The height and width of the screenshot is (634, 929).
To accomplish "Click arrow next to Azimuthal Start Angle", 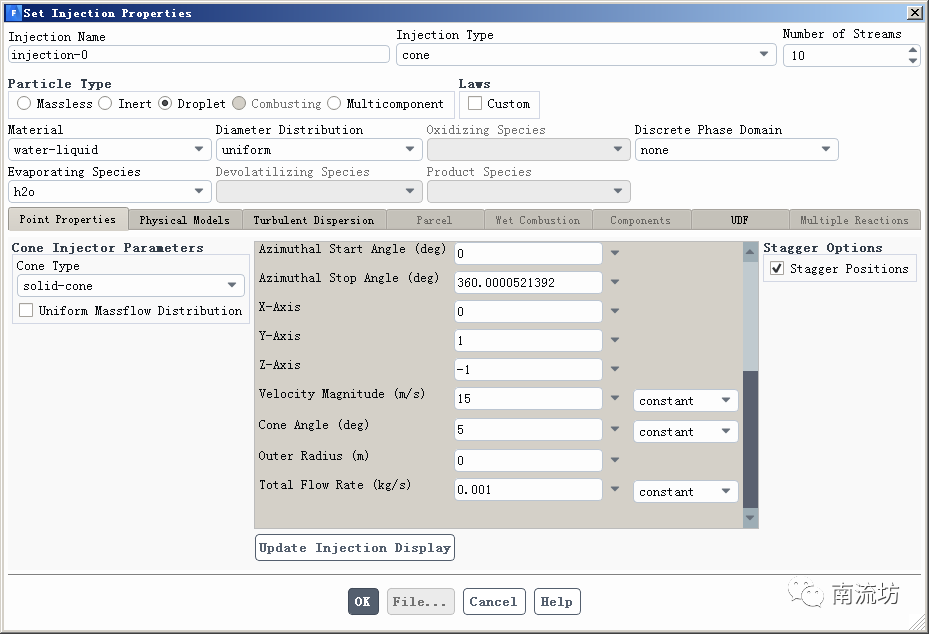I will click(615, 253).
